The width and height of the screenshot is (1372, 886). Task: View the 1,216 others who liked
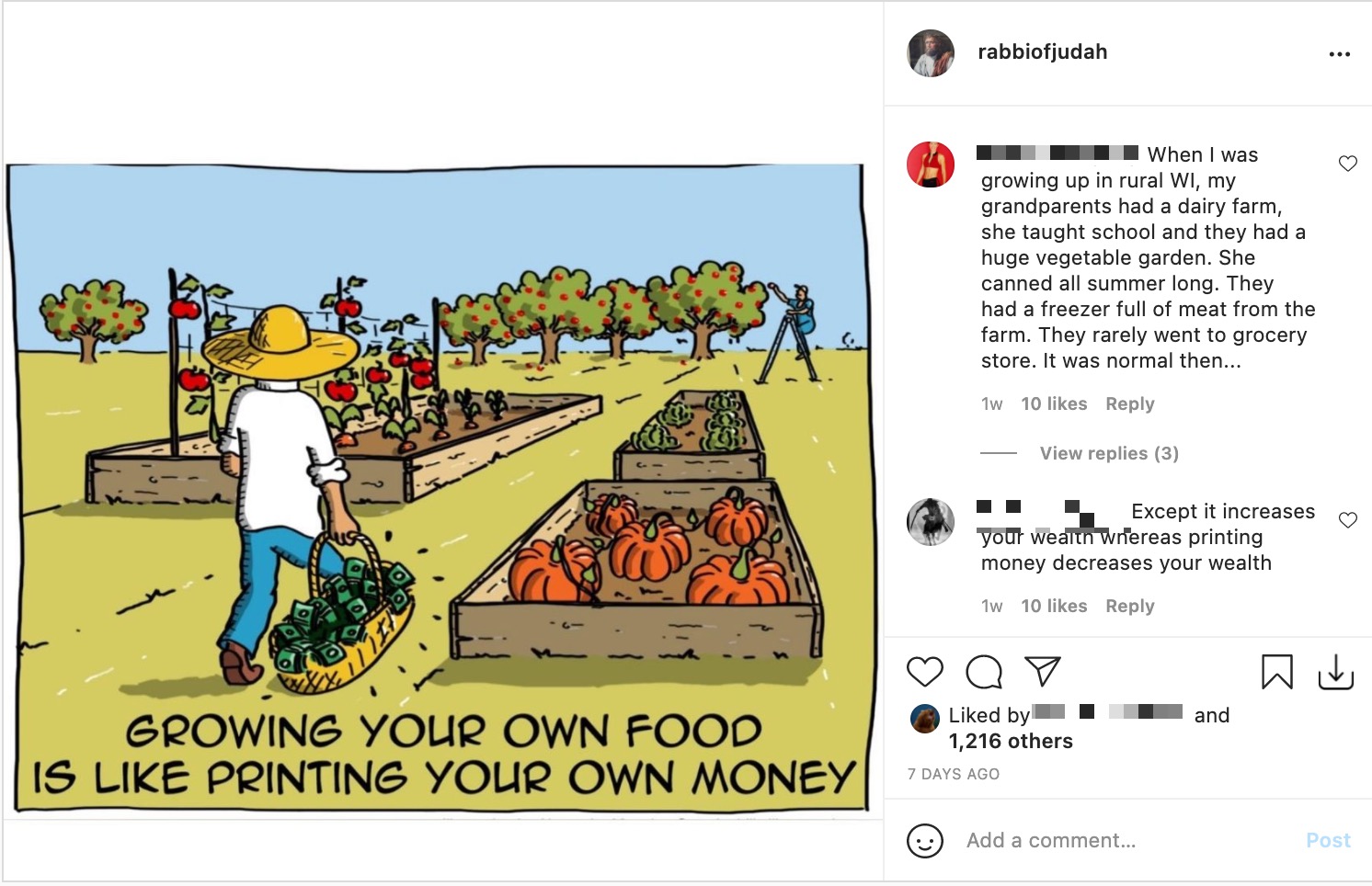(x=1010, y=741)
